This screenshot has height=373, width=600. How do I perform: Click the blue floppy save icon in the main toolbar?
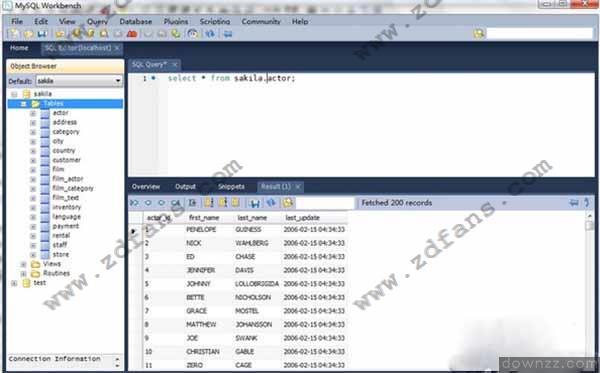point(42,34)
